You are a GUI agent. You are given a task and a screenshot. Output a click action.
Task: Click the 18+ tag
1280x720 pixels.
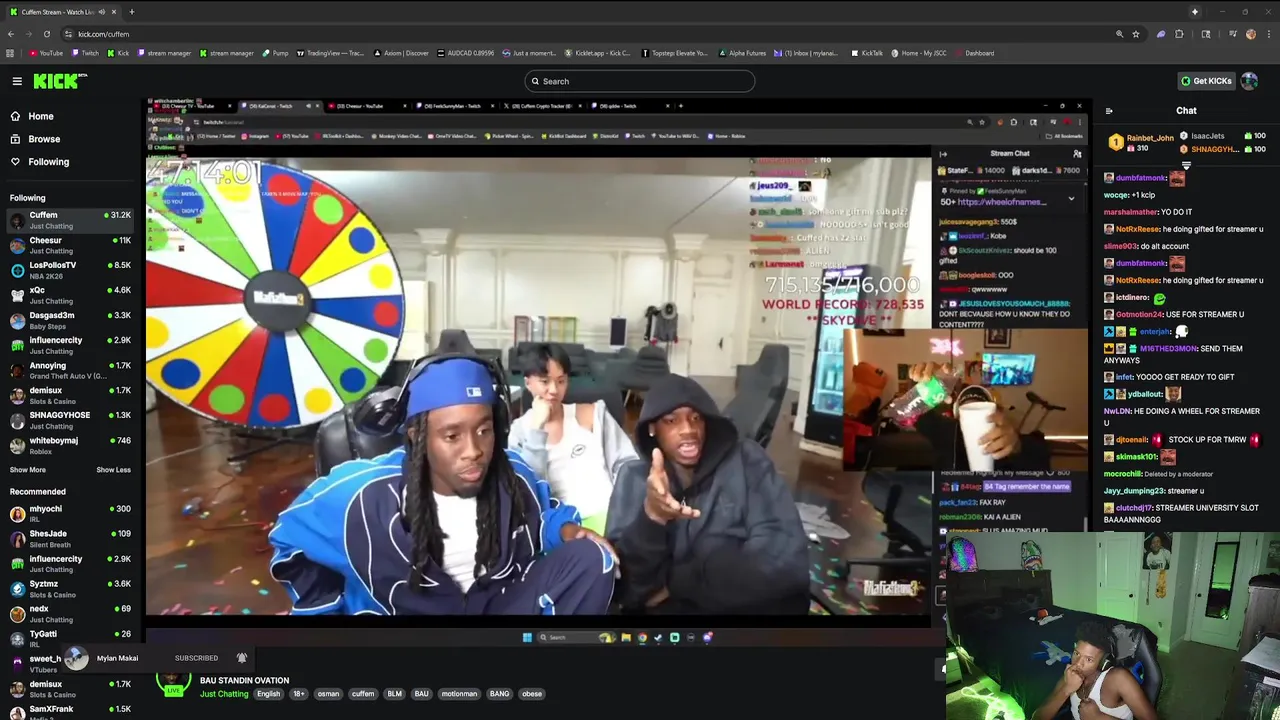(x=298, y=694)
